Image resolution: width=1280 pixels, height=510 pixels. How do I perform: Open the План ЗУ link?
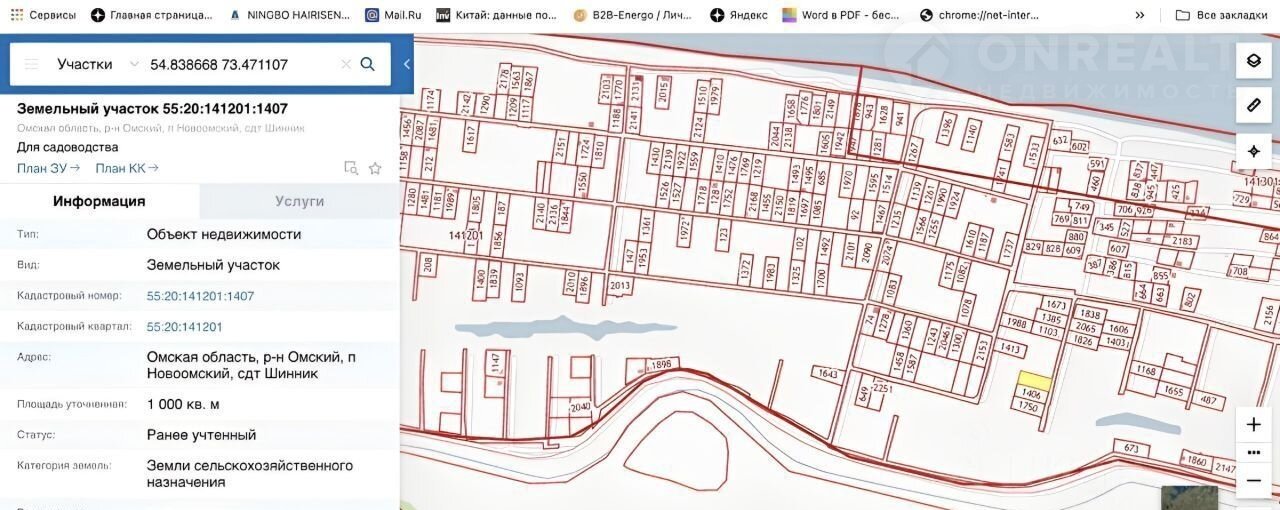pyautogui.click(x=48, y=168)
